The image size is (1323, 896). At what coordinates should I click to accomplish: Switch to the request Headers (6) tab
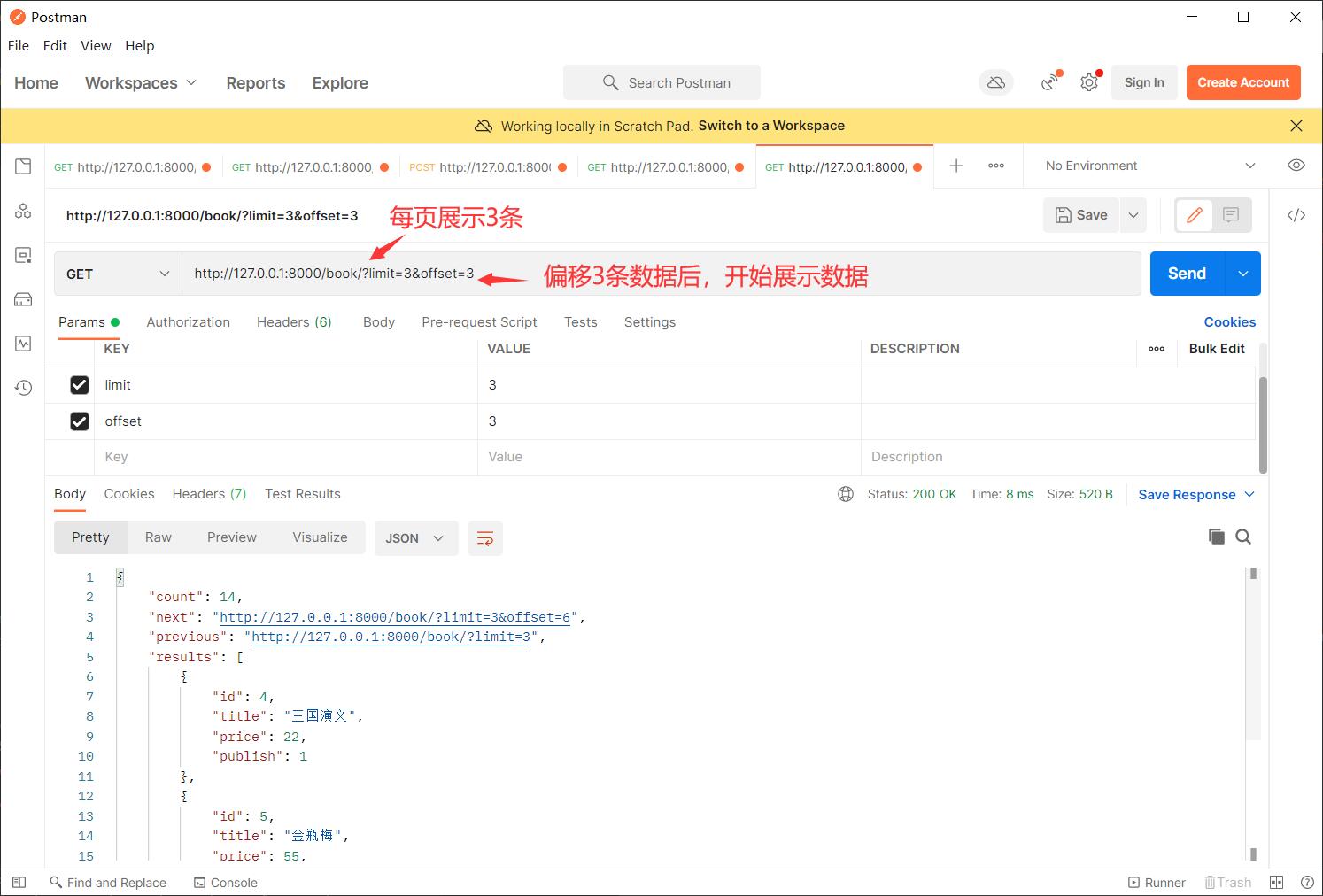pyautogui.click(x=294, y=322)
